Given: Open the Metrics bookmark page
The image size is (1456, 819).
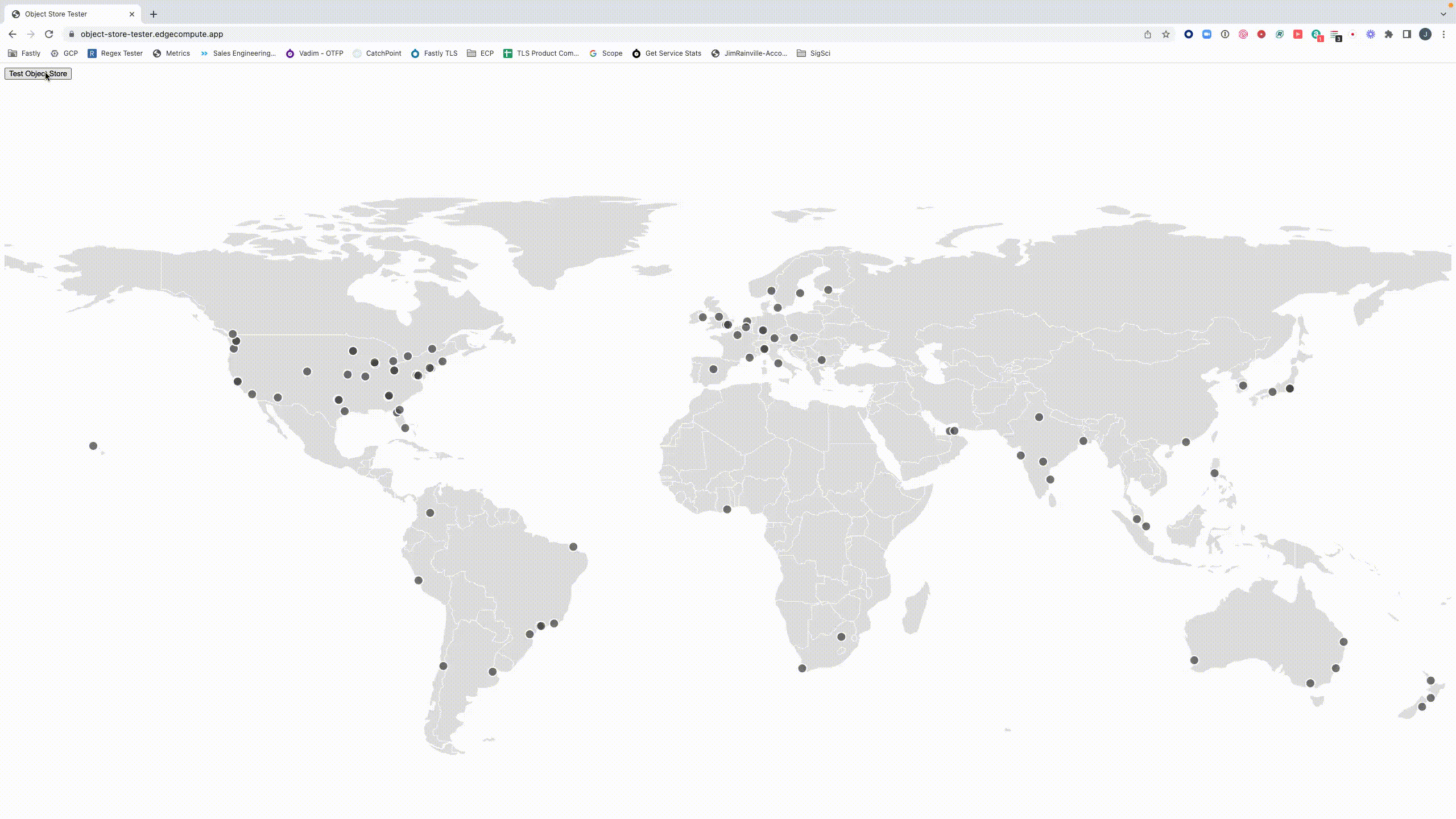Looking at the screenshot, I should click(x=178, y=53).
